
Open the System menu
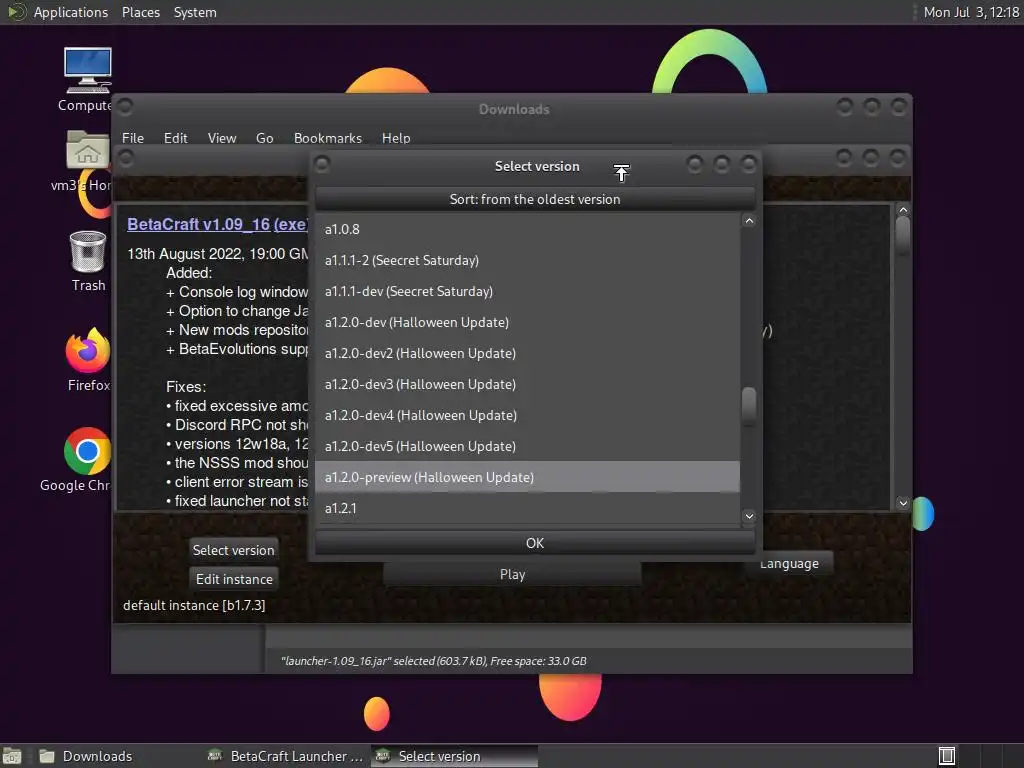195,12
